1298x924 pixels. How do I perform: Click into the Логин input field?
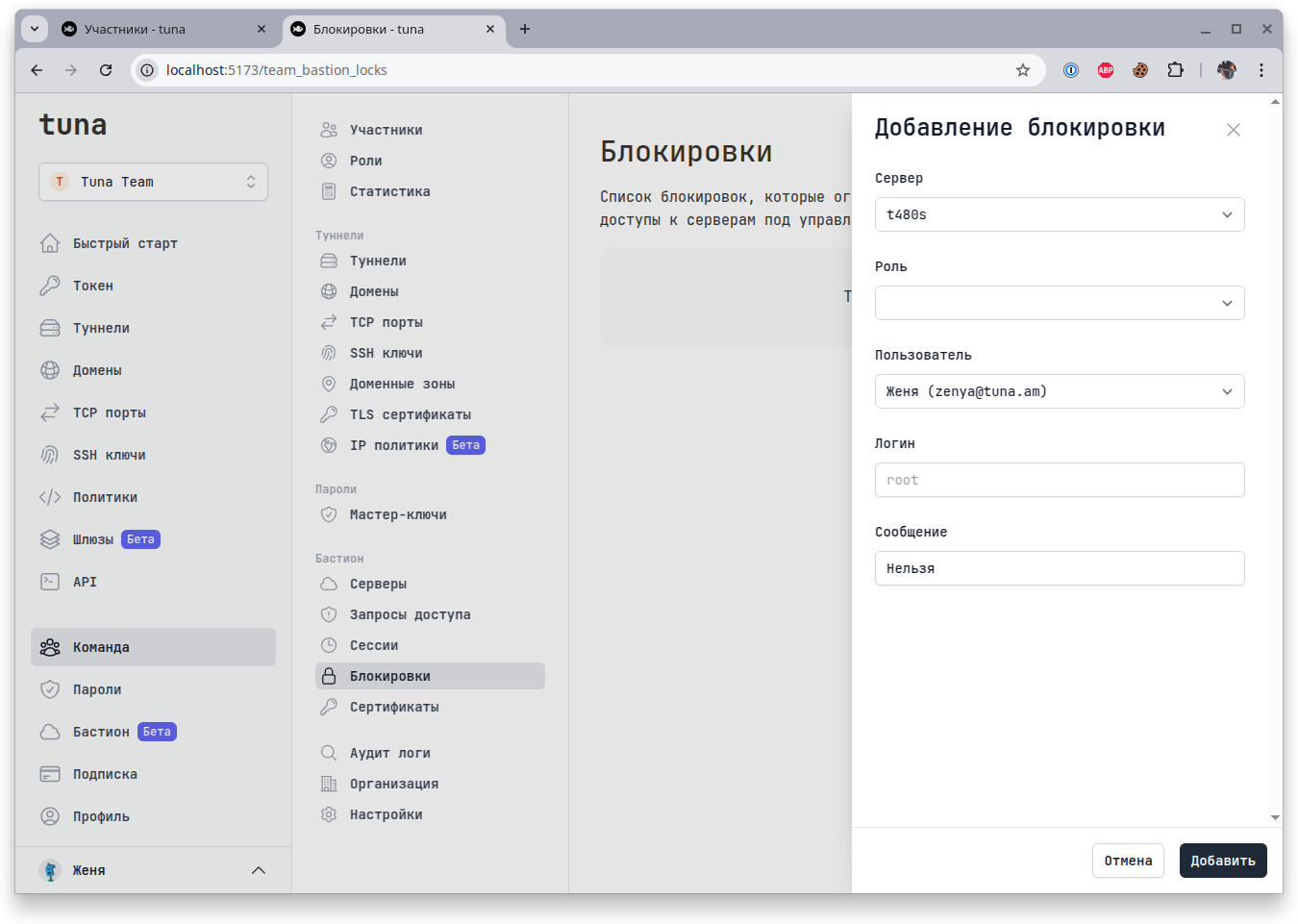tap(1059, 480)
